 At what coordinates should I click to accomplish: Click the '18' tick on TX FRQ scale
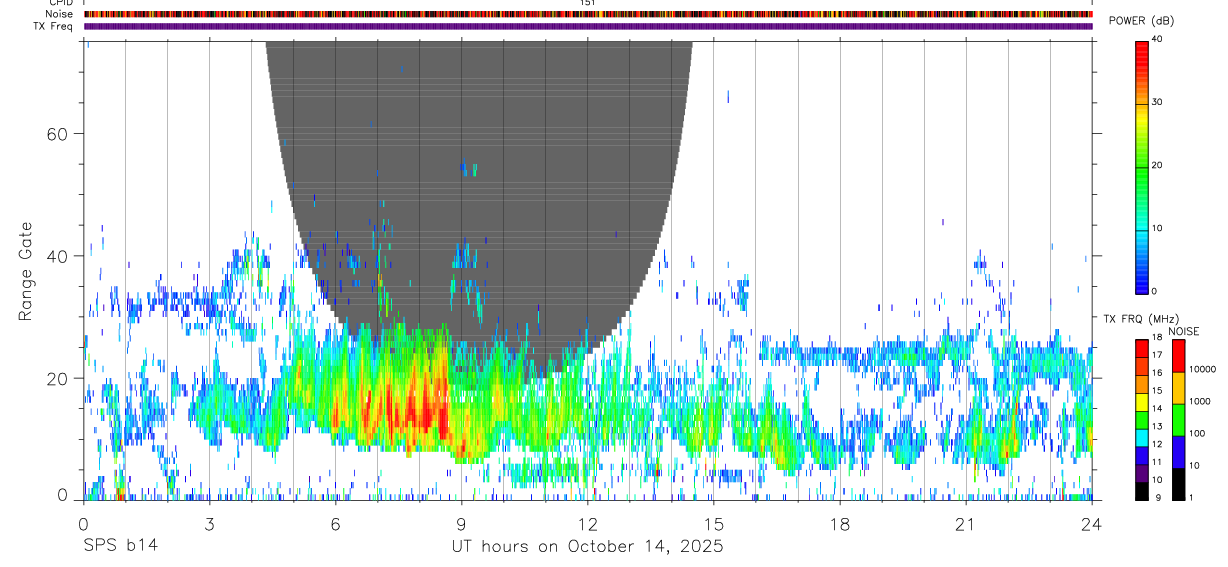(1157, 337)
